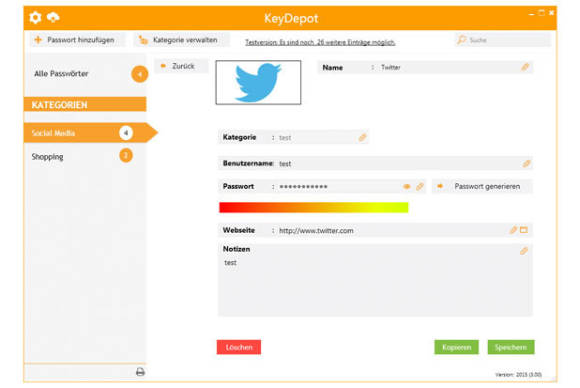Click the Benutzername field

pyautogui.click(x=375, y=163)
